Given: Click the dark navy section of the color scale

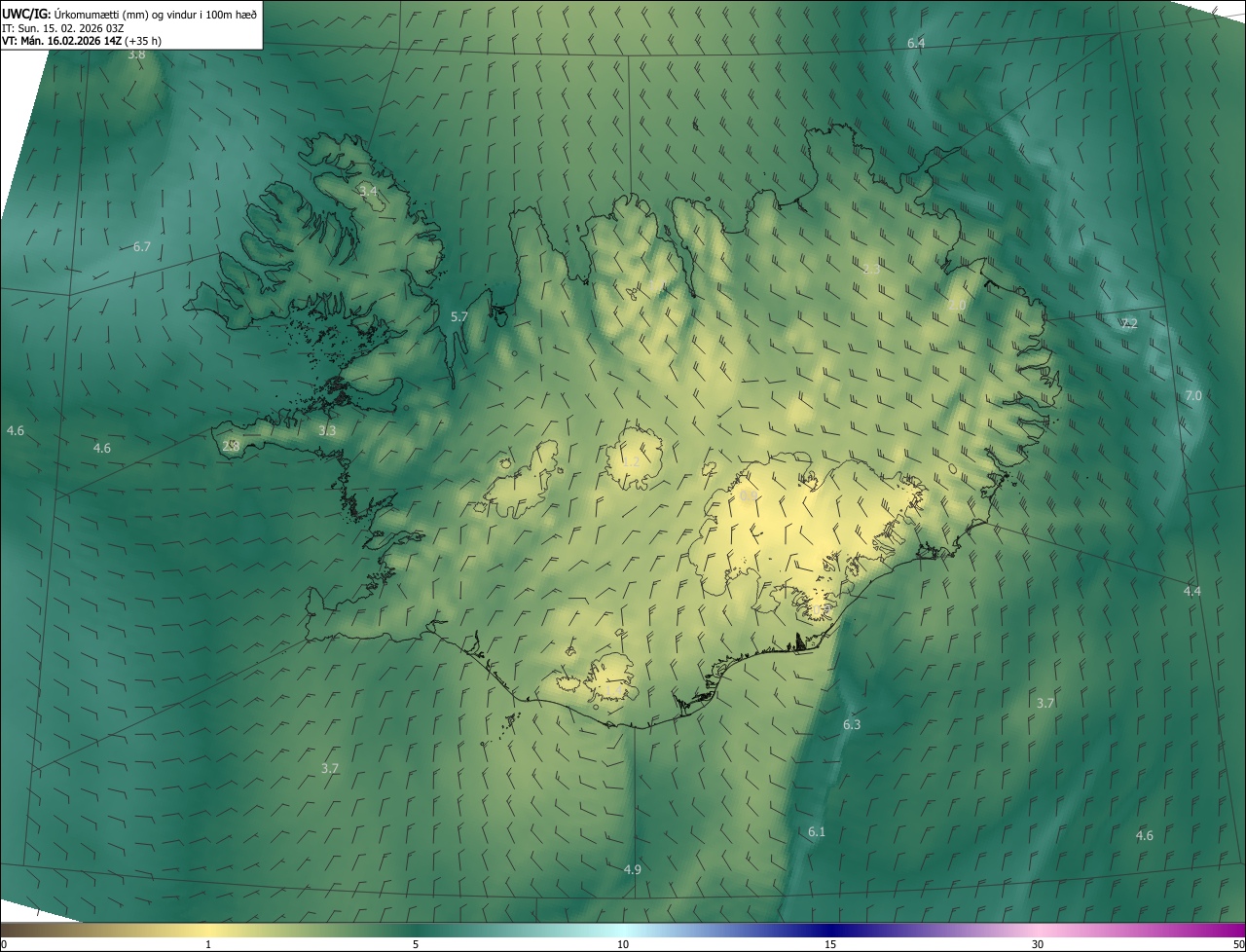Looking at the screenshot, I should (x=830, y=930).
